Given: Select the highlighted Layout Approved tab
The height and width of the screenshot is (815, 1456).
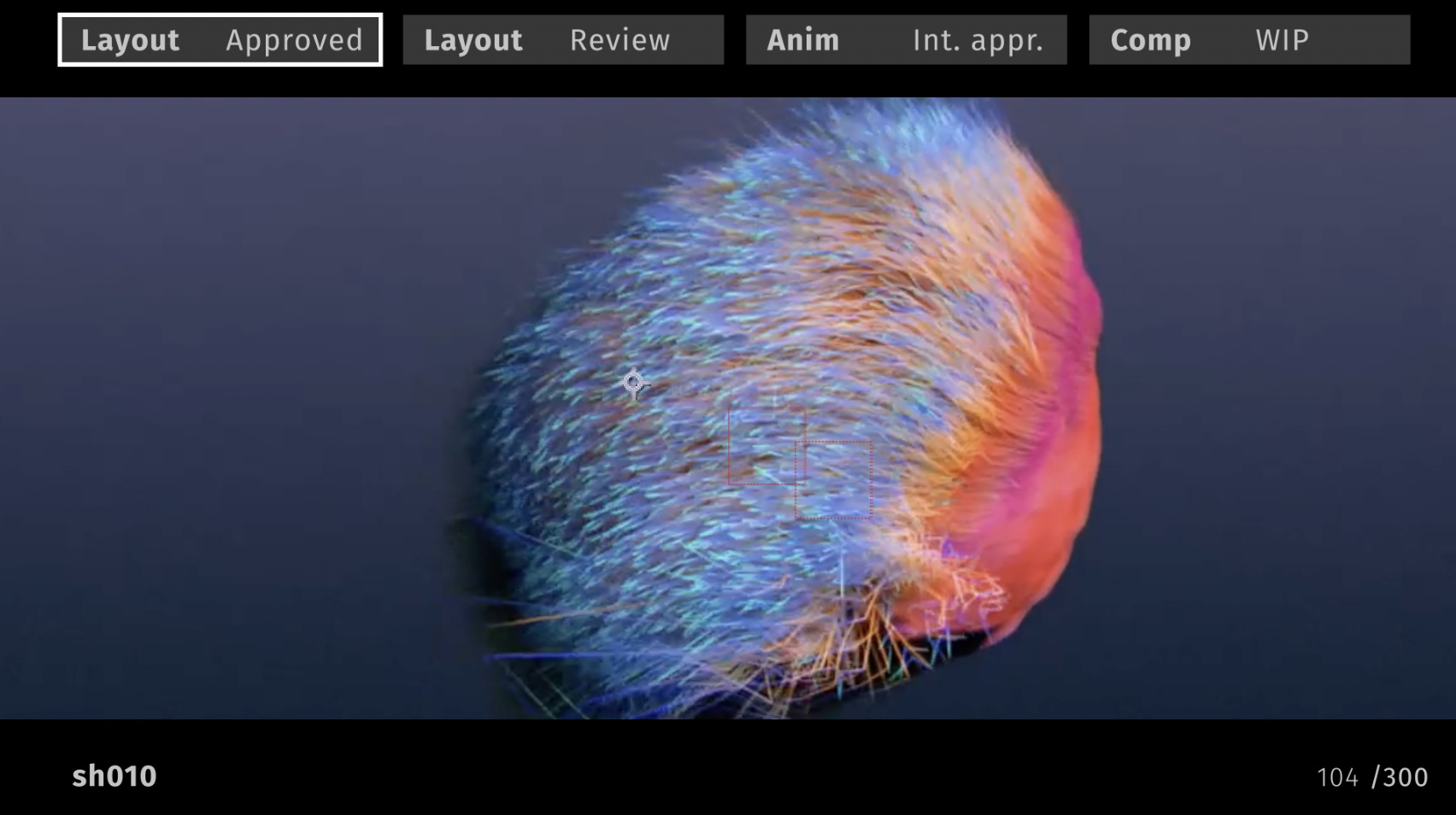Looking at the screenshot, I should coord(219,39).
